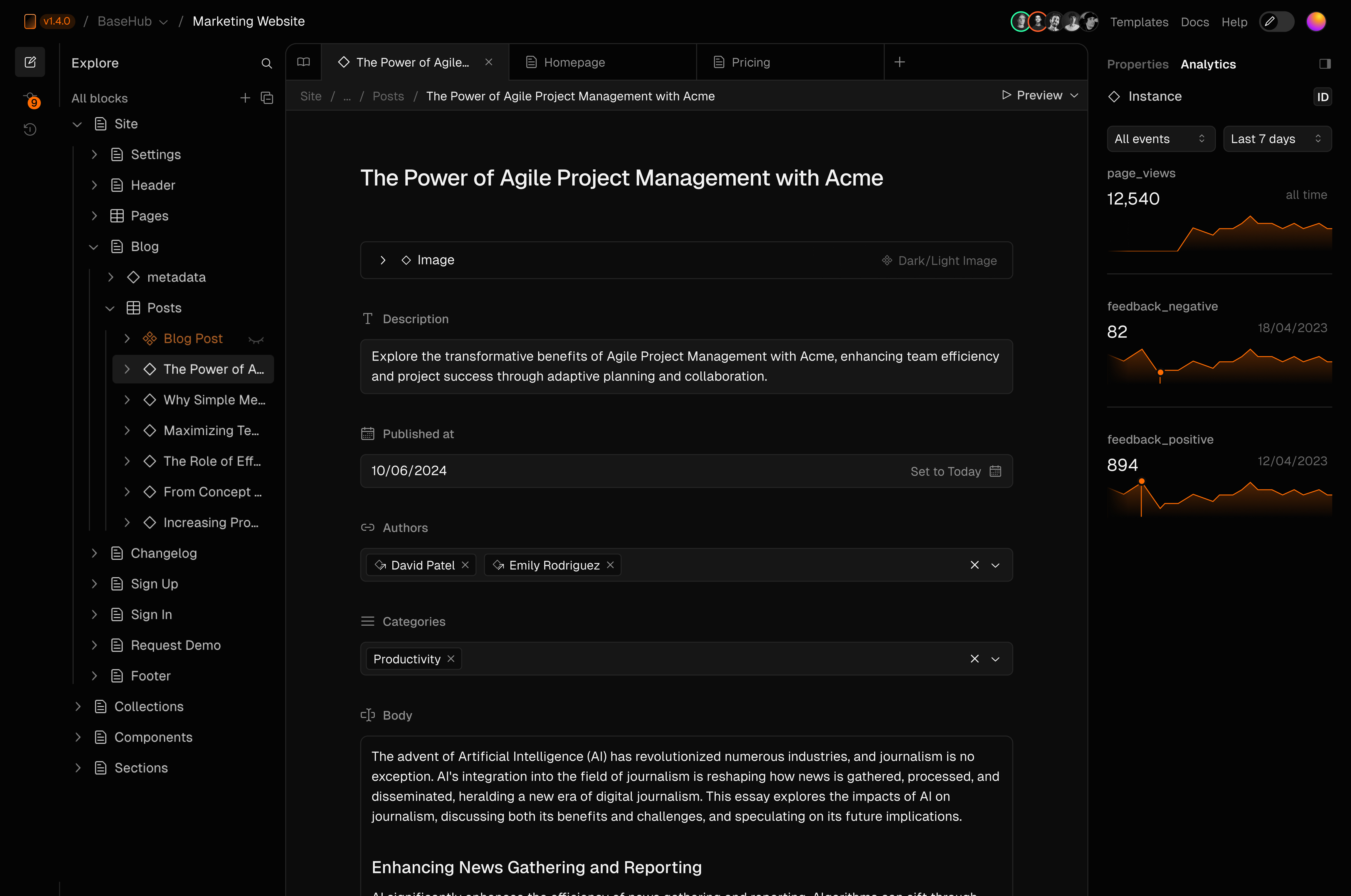Switch to the Pricing tab
Screen dimensions: 1351x896
[x=750, y=62]
